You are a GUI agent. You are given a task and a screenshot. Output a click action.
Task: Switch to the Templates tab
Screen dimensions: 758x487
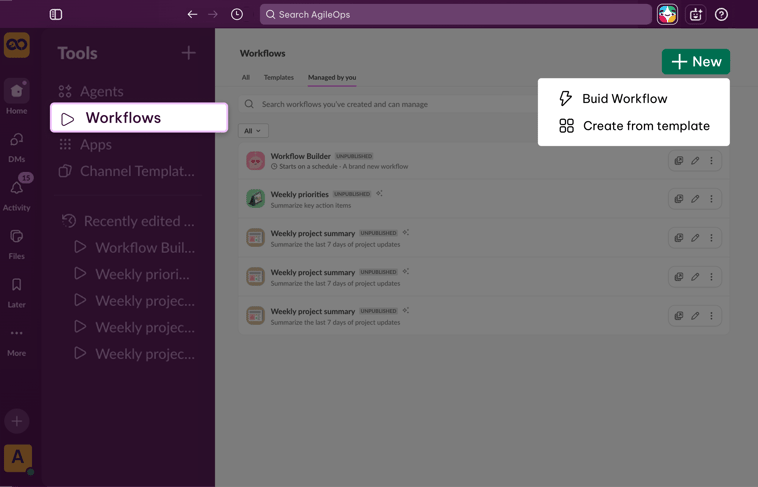[x=278, y=77]
